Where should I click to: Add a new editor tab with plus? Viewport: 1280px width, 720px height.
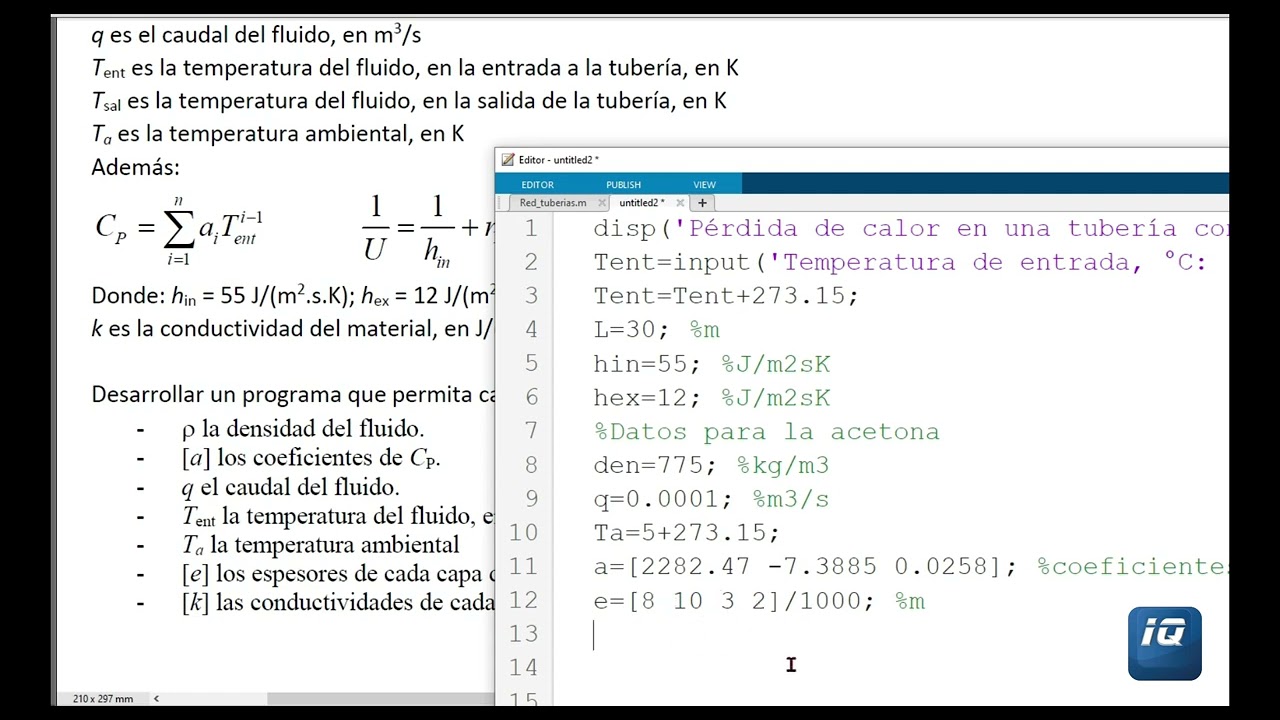pos(702,203)
